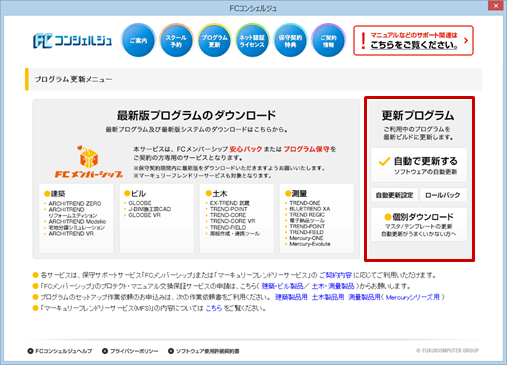Open the 保守契約特典 round button
This screenshot has height=365, width=507.
click(x=290, y=40)
